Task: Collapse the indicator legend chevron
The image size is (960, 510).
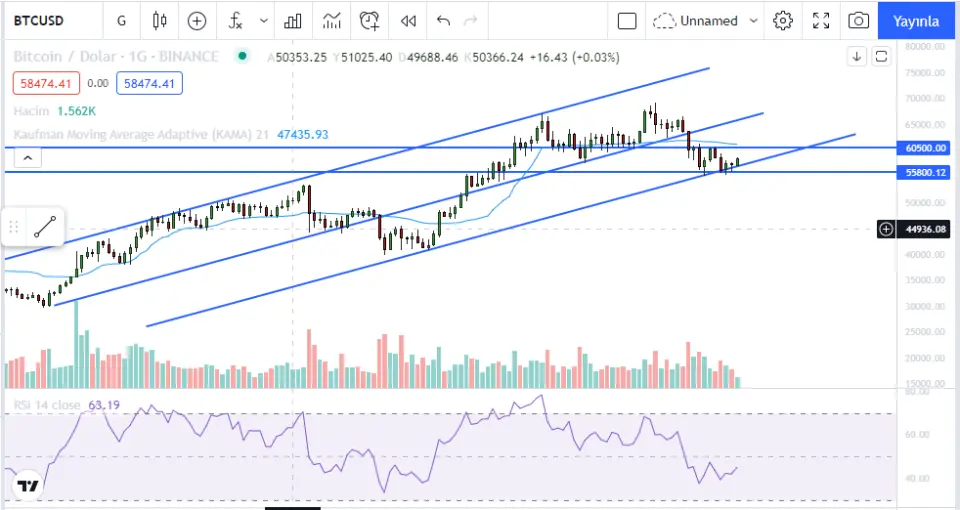Action: pos(28,157)
